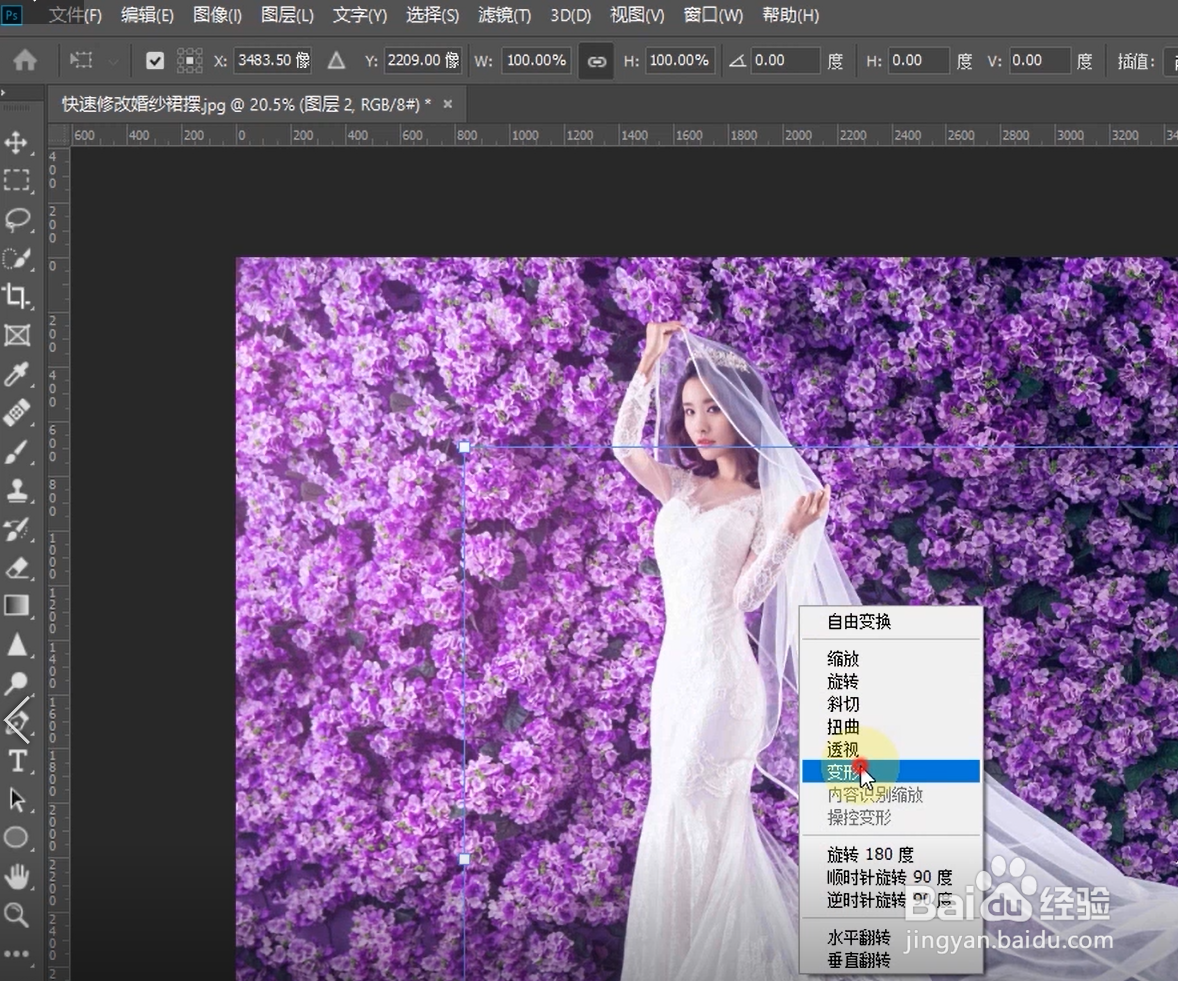Viewport: 1178px width, 981px height.
Task: Click the W width percentage field
Action: click(x=536, y=61)
